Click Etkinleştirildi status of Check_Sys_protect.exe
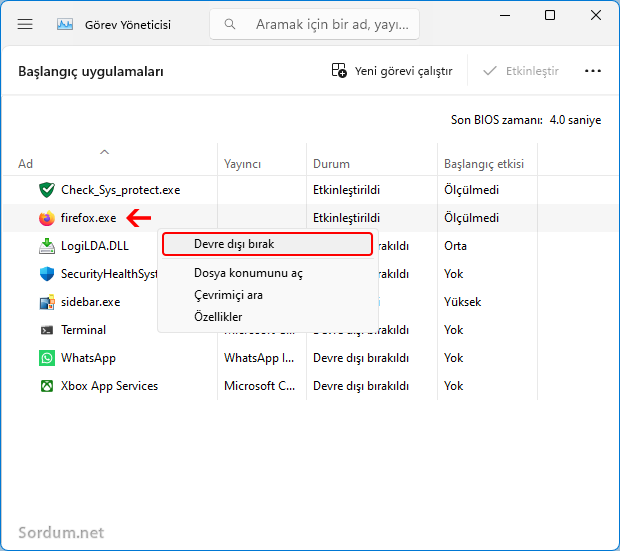The height and width of the screenshot is (551, 620). pyautogui.click(x=346, y=190)
